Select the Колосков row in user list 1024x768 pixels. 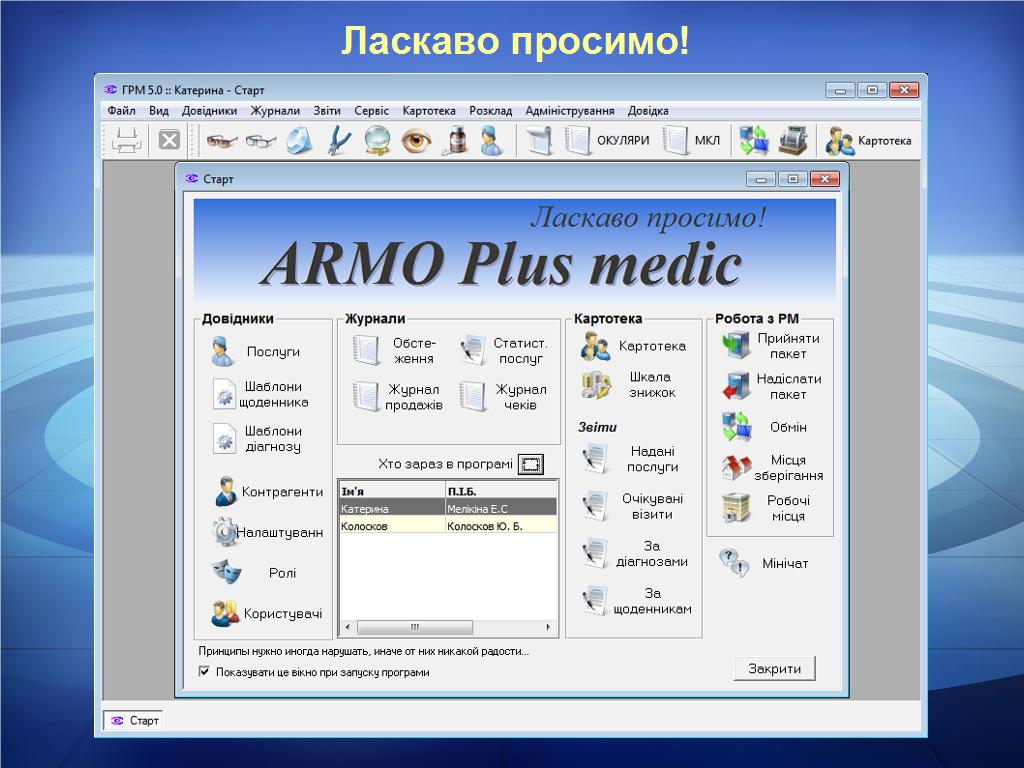click(447, 526)
